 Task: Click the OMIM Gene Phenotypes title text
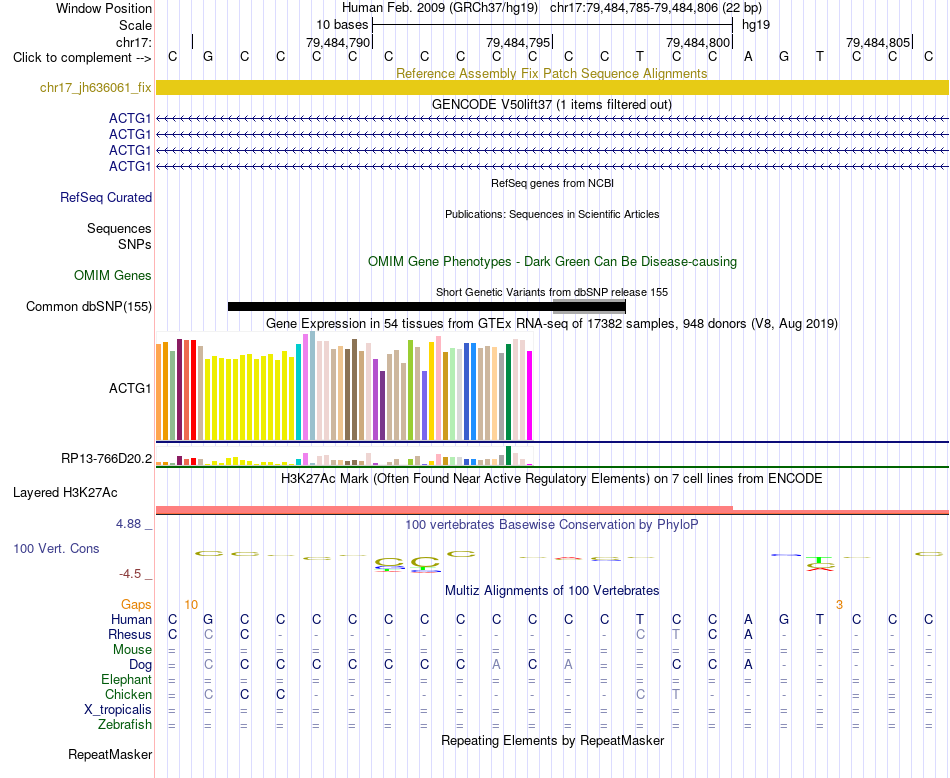click(x=553, y=262)
